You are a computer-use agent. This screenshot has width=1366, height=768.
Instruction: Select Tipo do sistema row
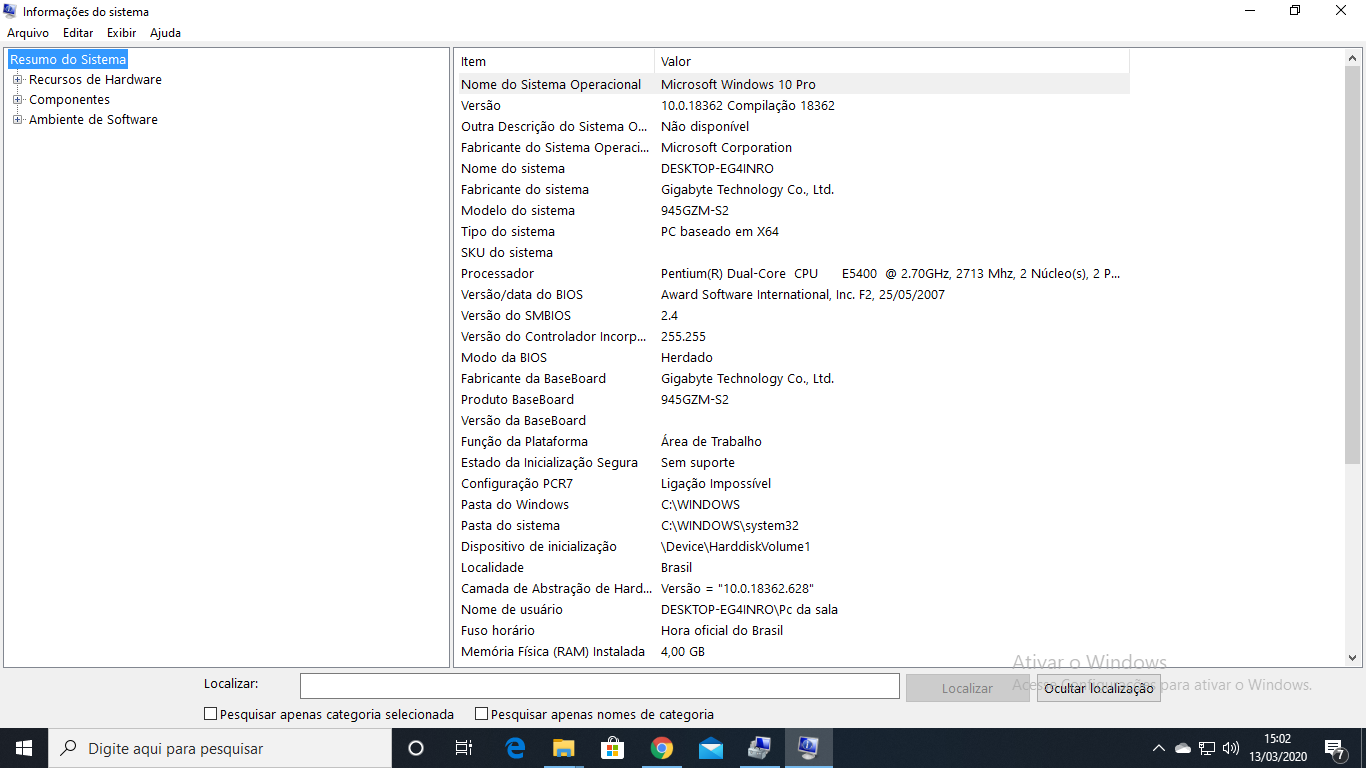pos(793,231)
